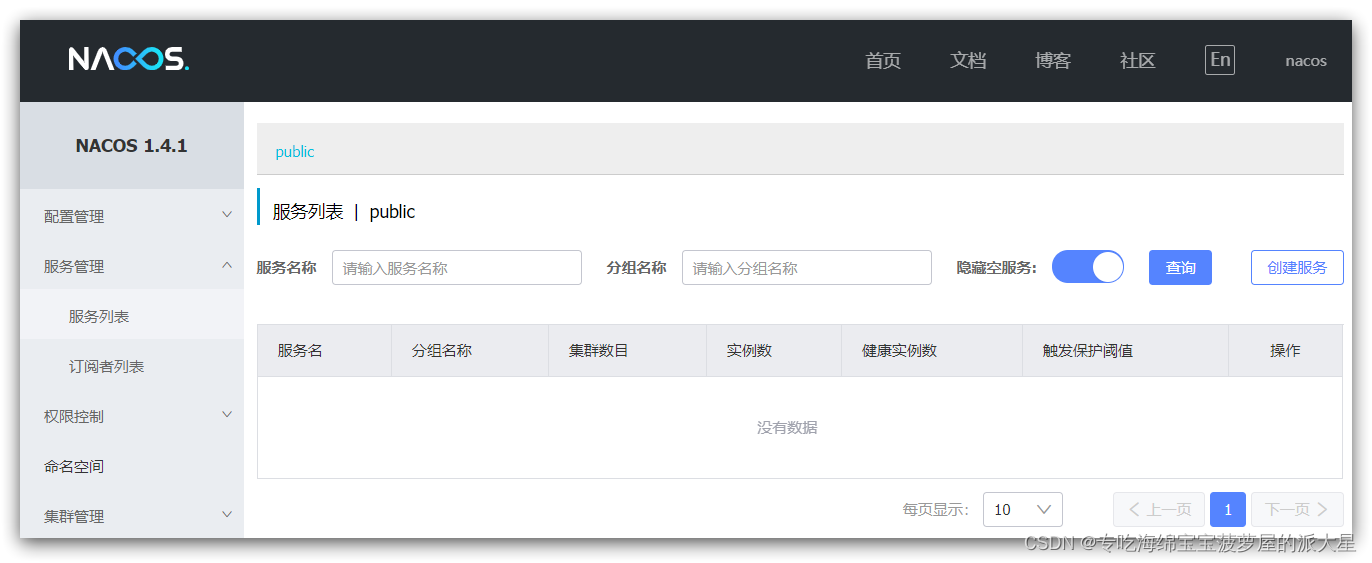Viewport: 1372px width, 563px height.
Task: Toggle the 隐藏空服务 switch
Action: (x=1088, y=267)
